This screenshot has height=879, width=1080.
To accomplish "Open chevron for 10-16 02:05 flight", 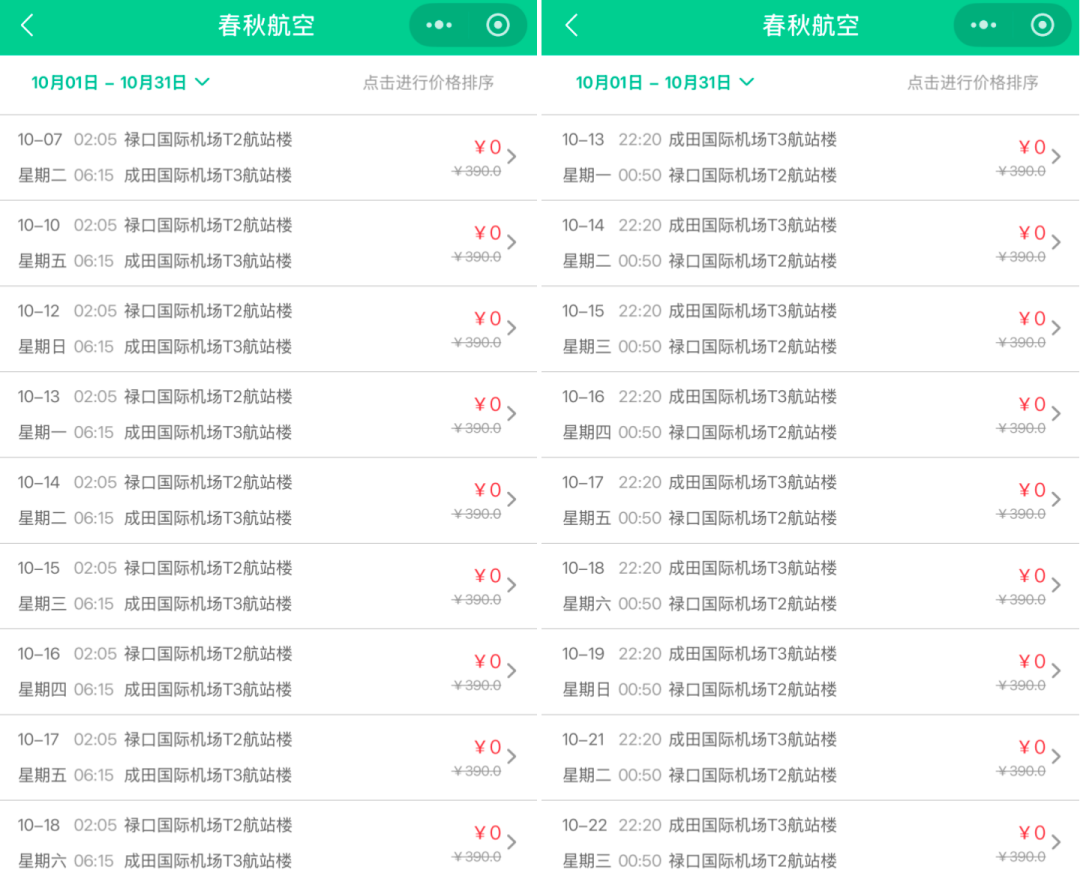I will pos(512,670).
